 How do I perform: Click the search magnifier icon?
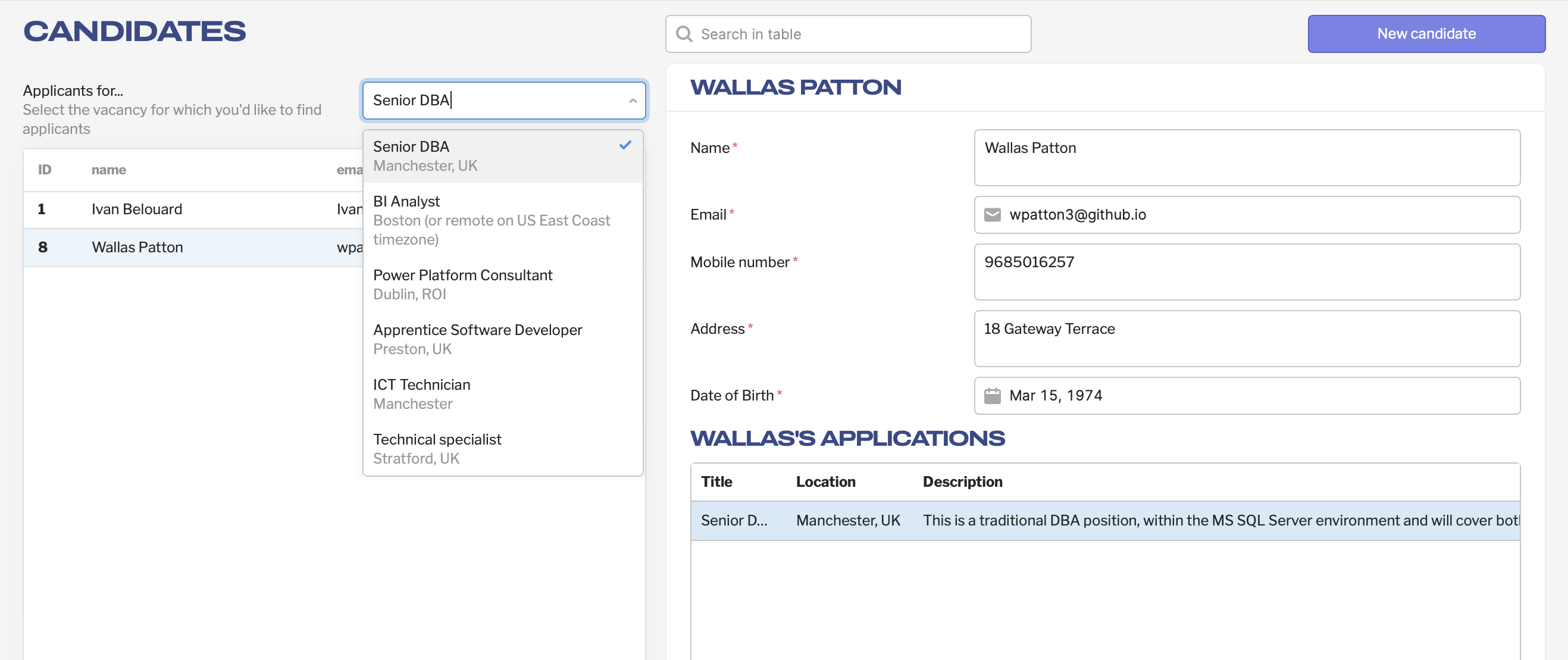pos(684,34)
